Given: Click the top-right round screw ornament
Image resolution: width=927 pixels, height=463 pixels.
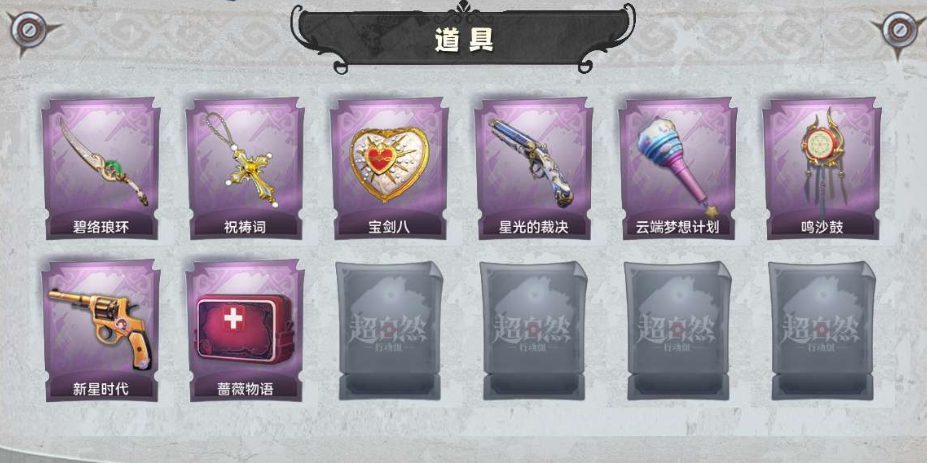Looking at the screenshot, I should coord(898,30).
